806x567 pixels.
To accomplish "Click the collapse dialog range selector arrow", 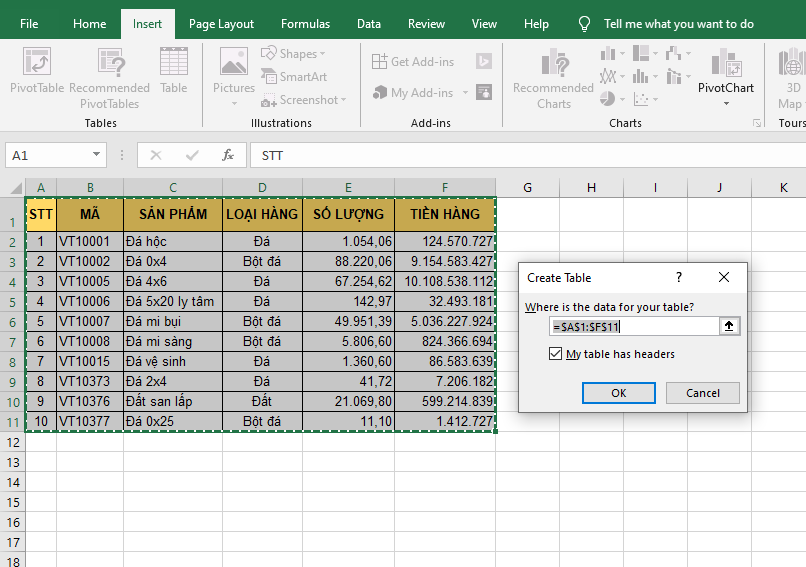I will point(729,326).
